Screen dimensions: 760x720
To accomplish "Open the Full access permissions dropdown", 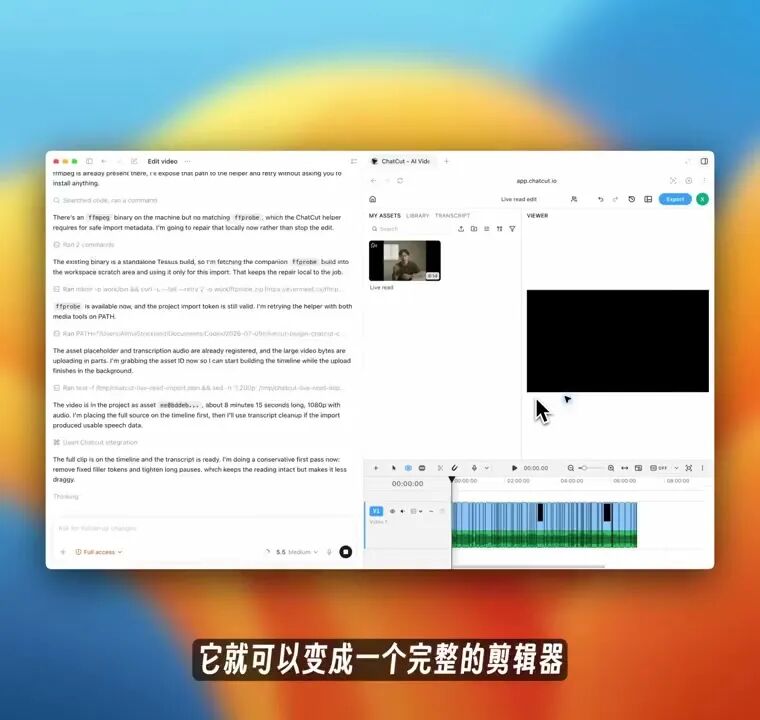I will point(98,552).
